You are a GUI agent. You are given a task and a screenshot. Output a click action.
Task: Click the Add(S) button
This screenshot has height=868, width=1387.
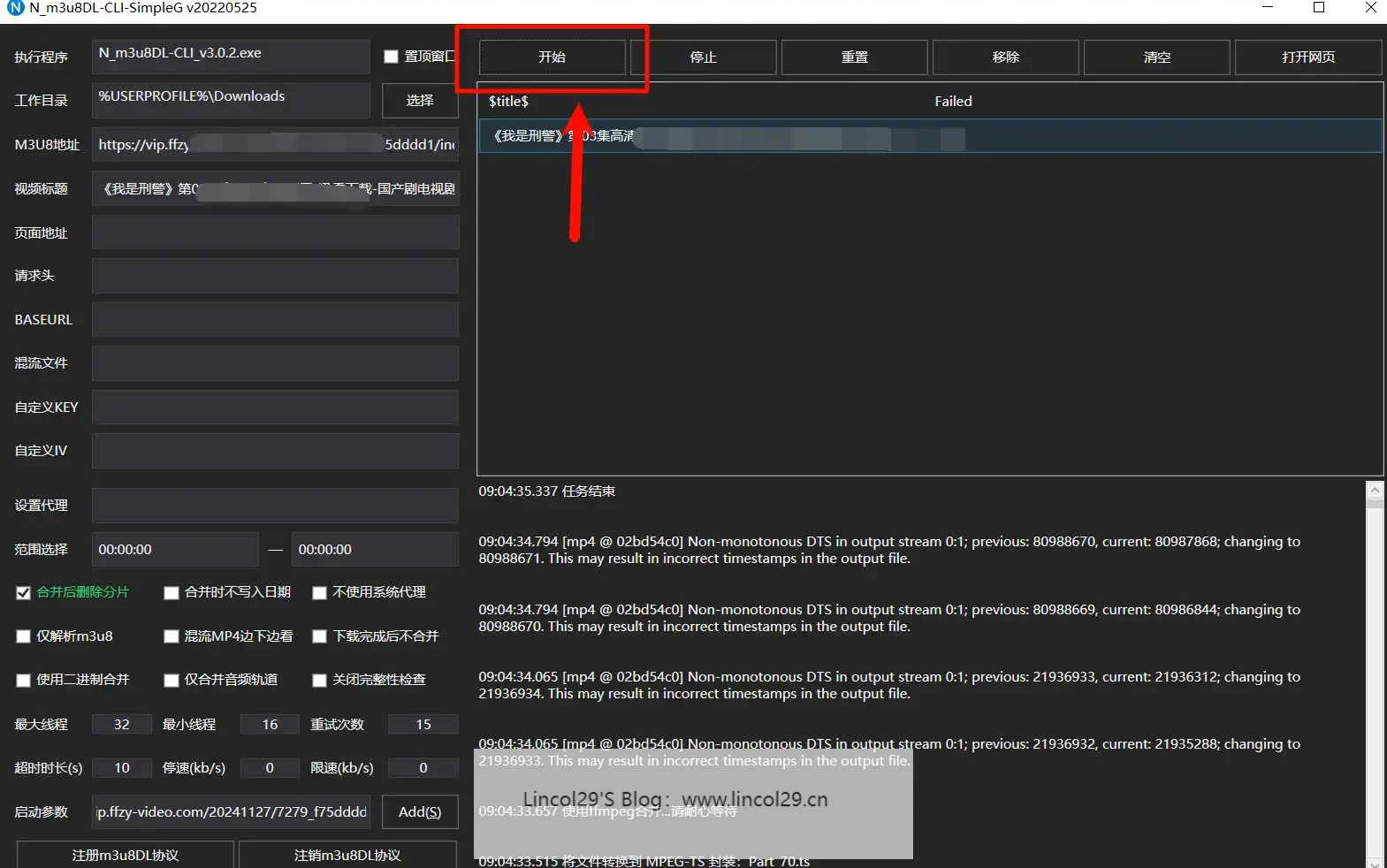click(420, 812)
